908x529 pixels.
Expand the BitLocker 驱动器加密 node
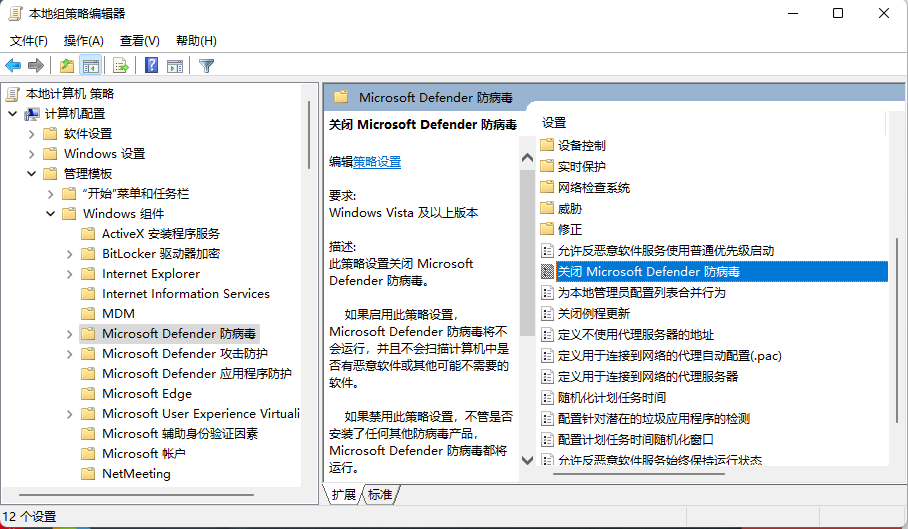tap(69, 254)
